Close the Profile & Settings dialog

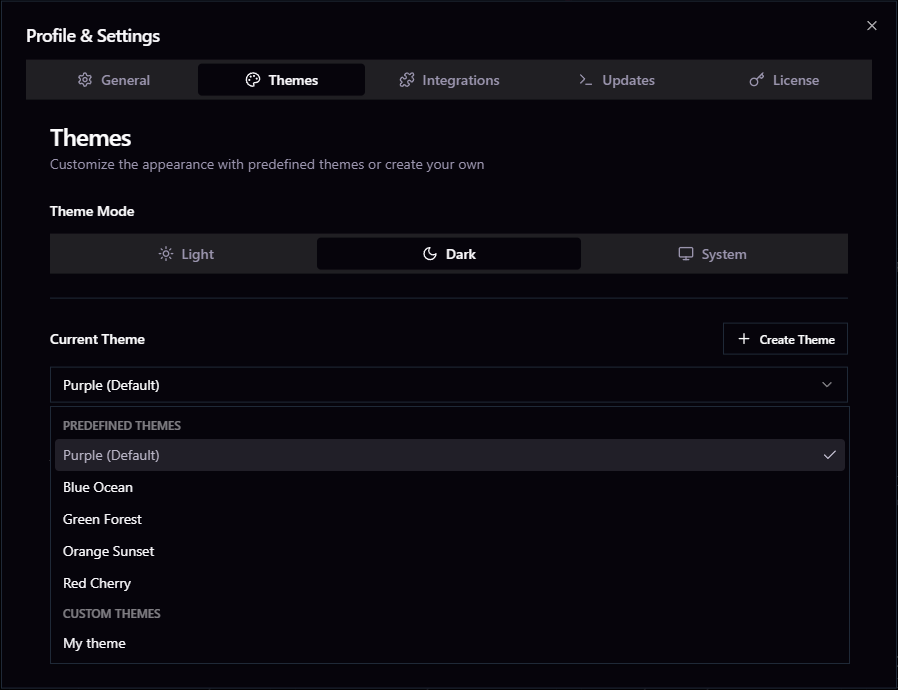coord(872,26)
